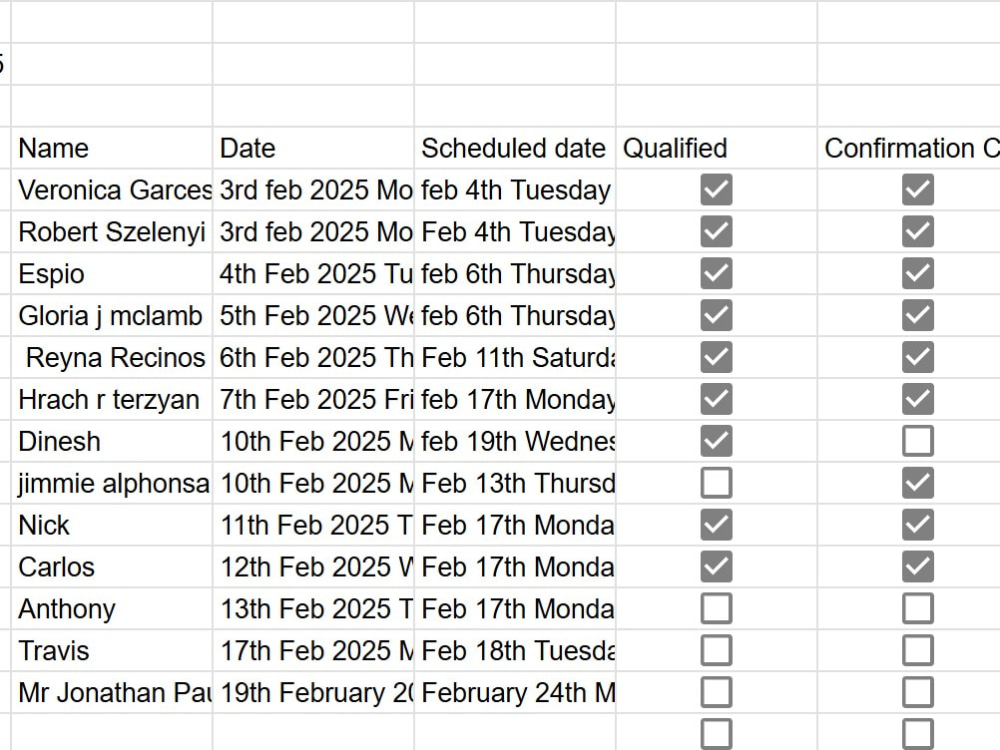Screen dimensions: 1000x750
Task: Select the Scheduled date header cell
Action: click(x=515, y=148)
